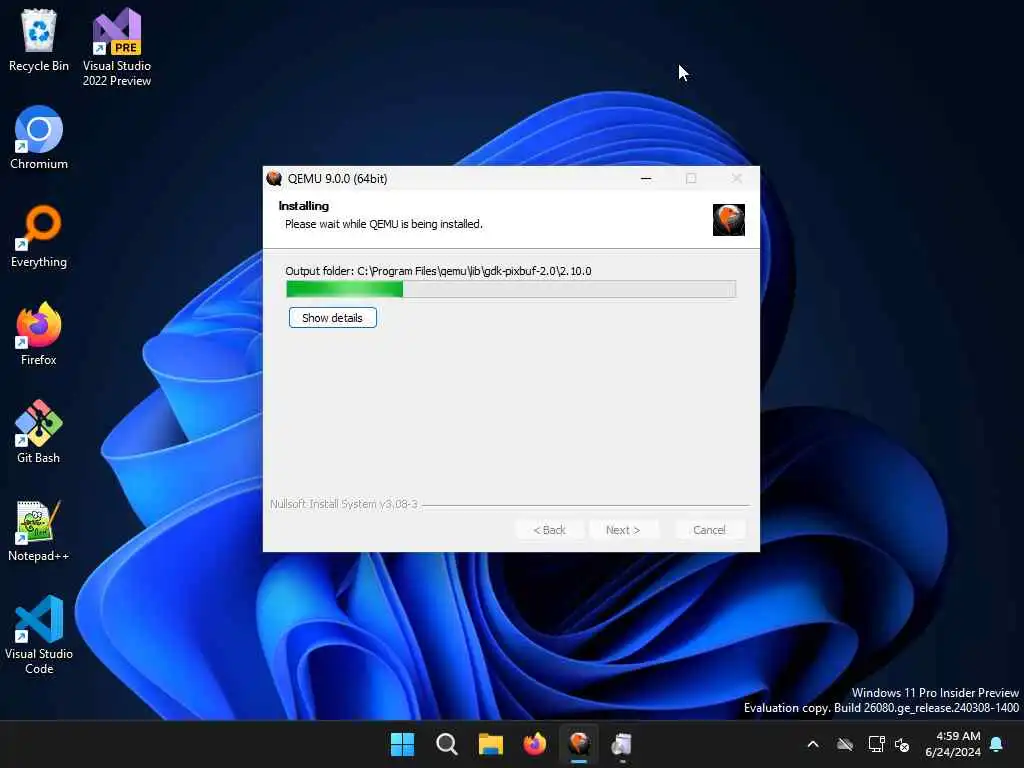Click the greyed-out maximize button of the installer
The width and height of the screenshot is (1024, 768).
[691, 178]
